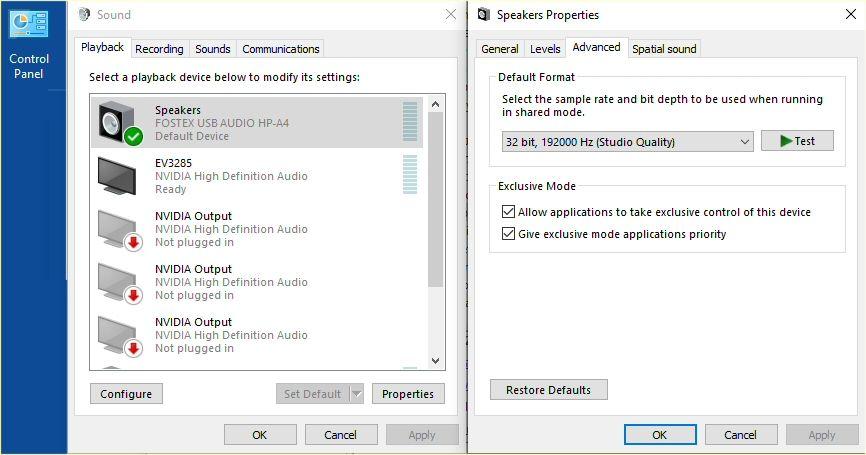Click Properties in the Sound window
The image size is (866, 455).
tap(408, 394)
